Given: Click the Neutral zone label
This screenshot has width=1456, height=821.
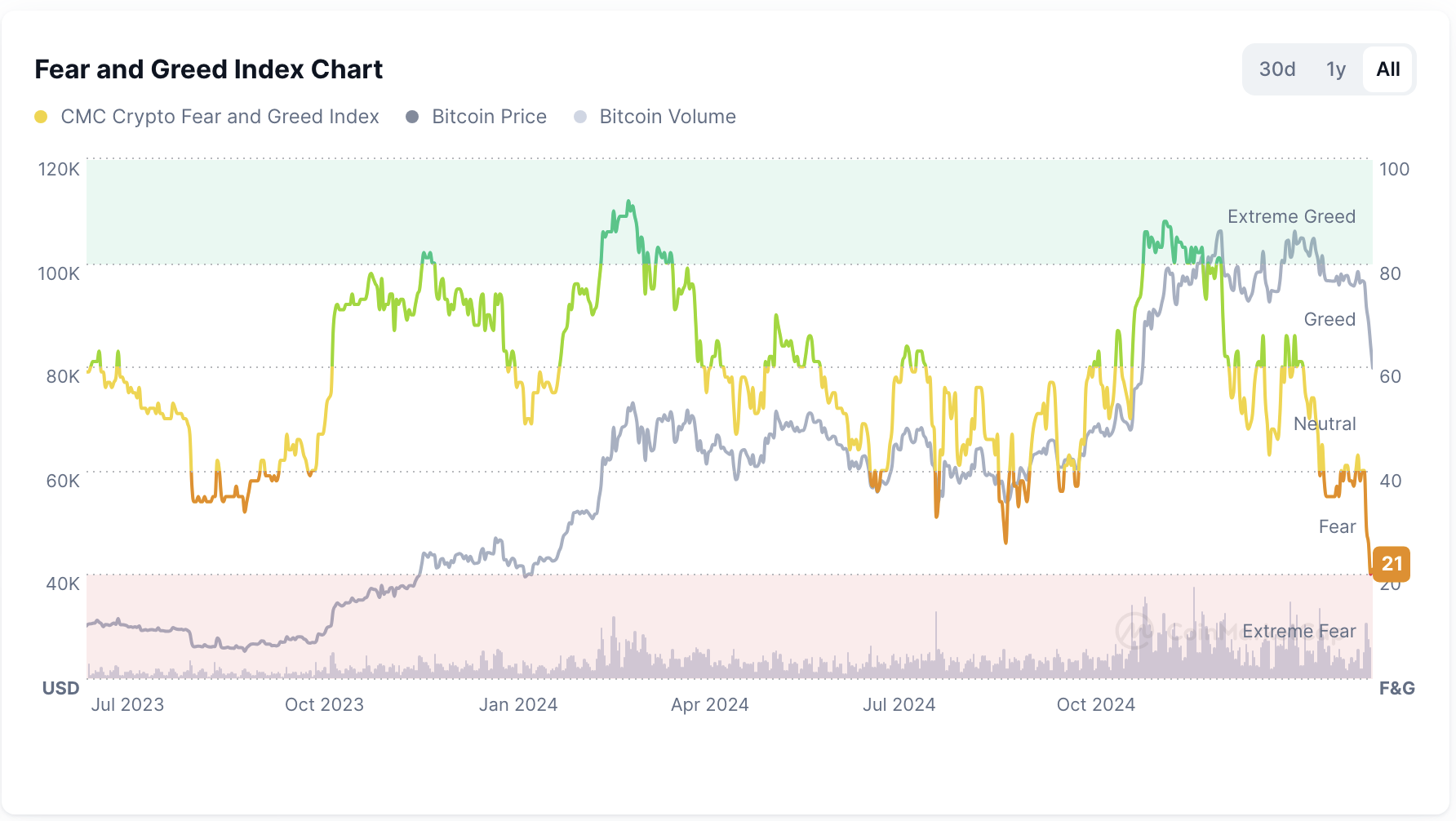Looking at the screenshot, I should 1325,424.
